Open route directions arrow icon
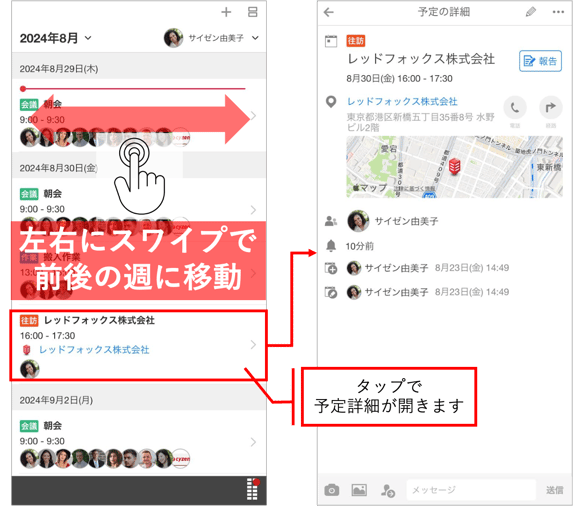573x506 pixels. (x=550, y=108)
